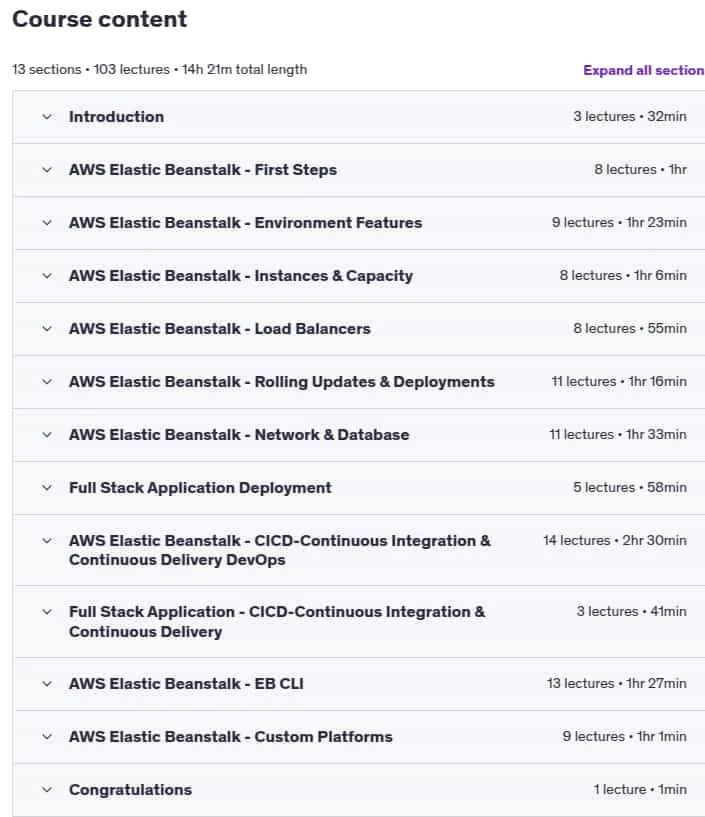
Task: Click '11 lectures • 1hr 16min' text
Action: click(619, 381)
